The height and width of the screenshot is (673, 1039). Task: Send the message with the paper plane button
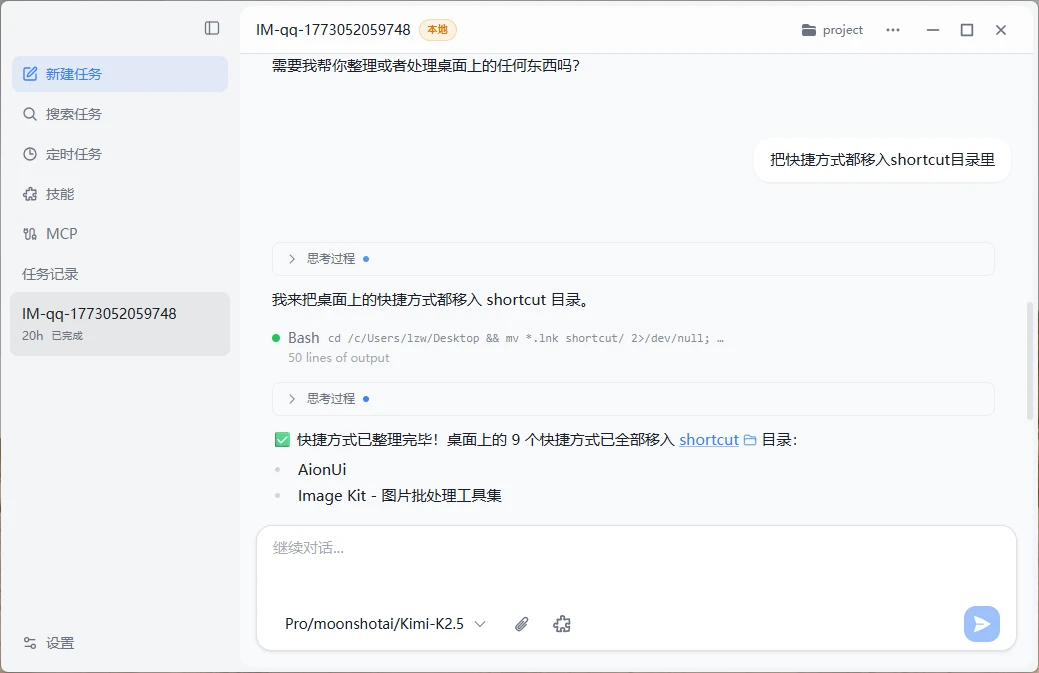point(981,624)
